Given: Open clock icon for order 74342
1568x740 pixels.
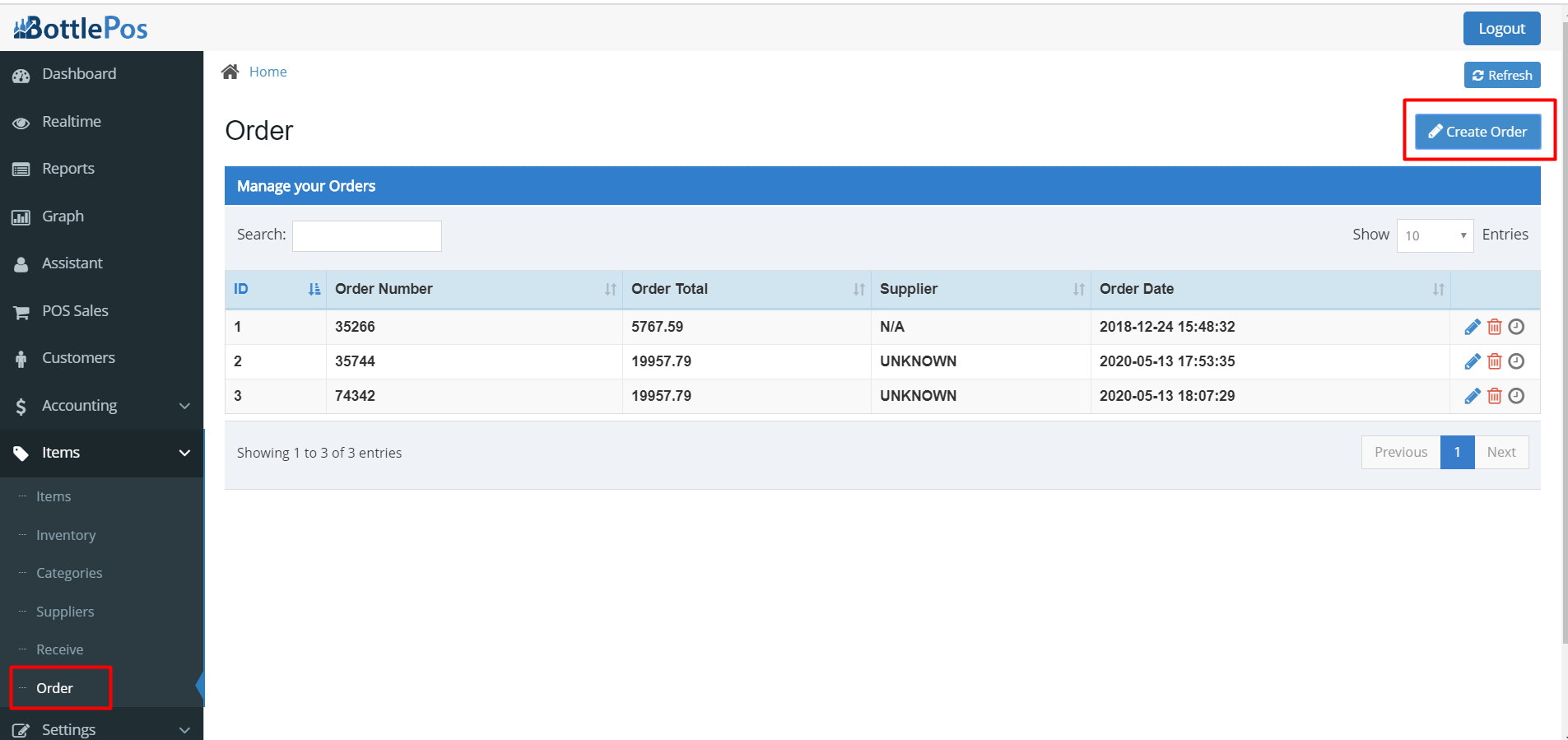Looking at the screenshot, I should pyautogui.click(x=1516, y=396).
